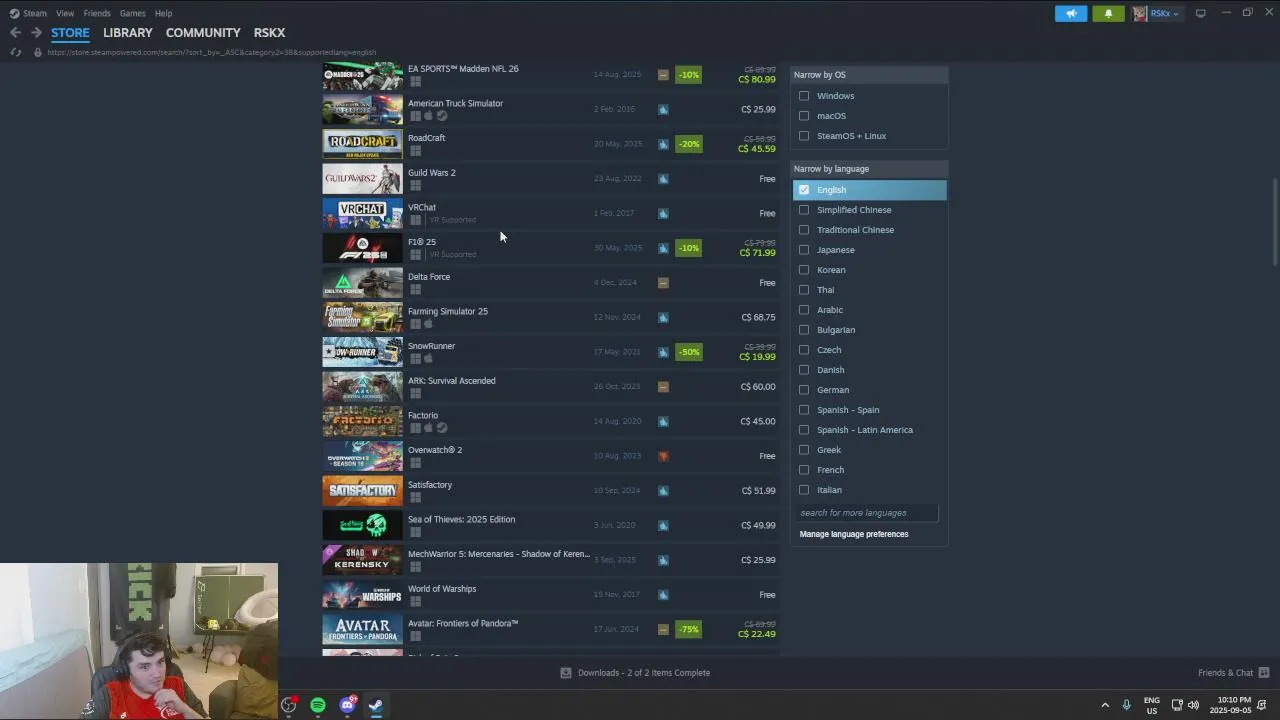Go forward with the right arrow

pos(36,33)
